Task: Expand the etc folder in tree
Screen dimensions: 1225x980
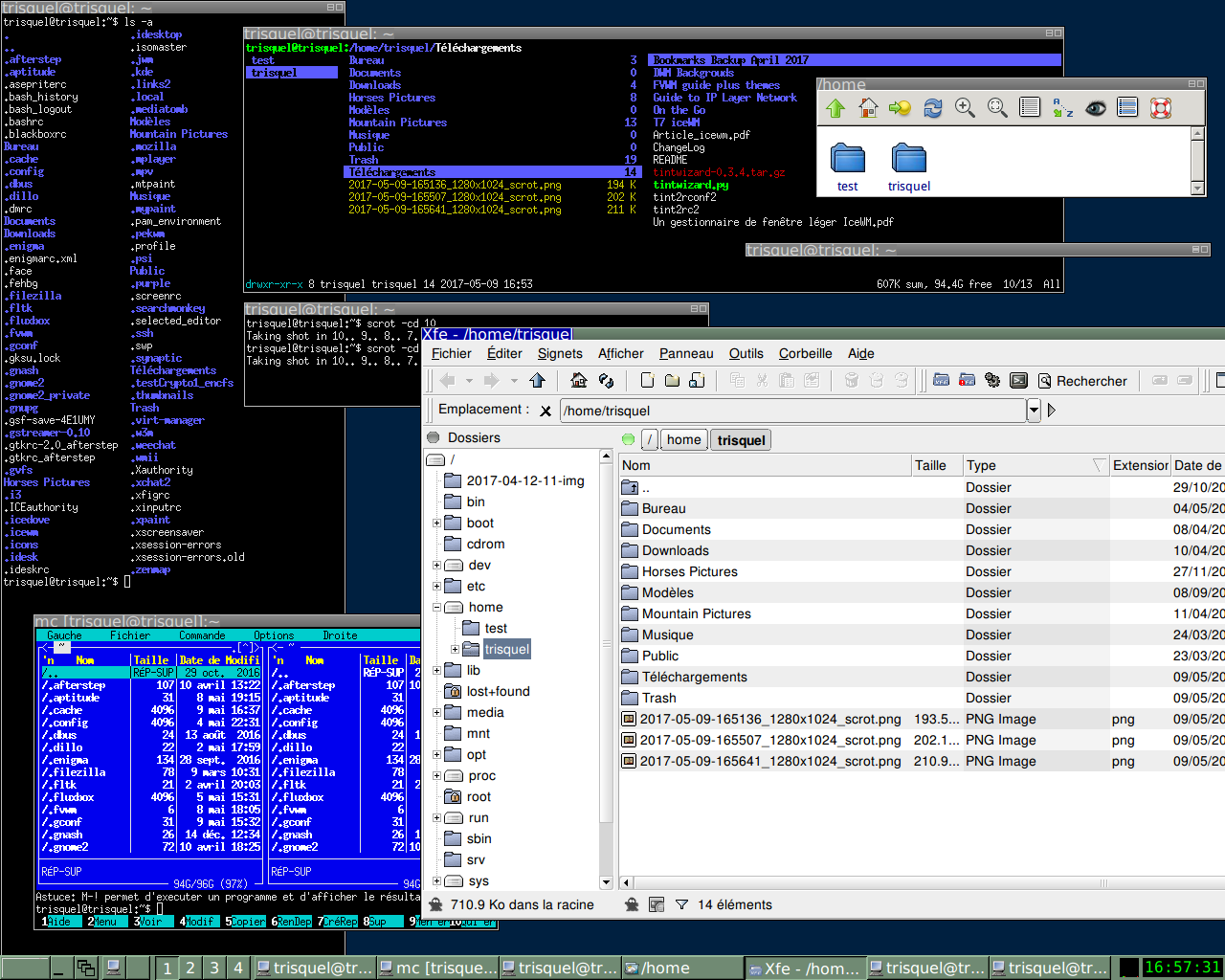Action: coord(436,587)
